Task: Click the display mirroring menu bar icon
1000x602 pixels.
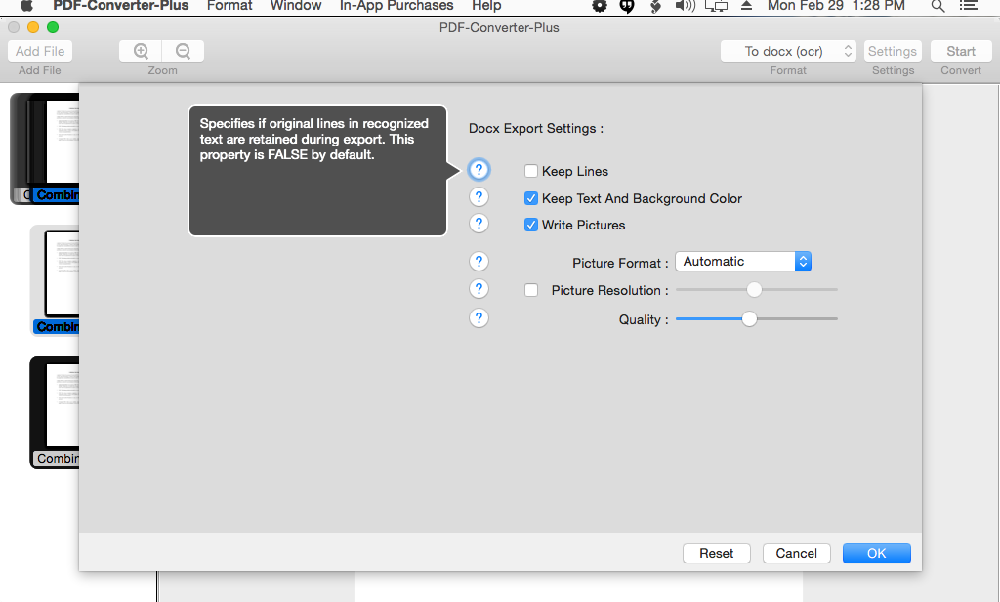Action: pos(716,6)
